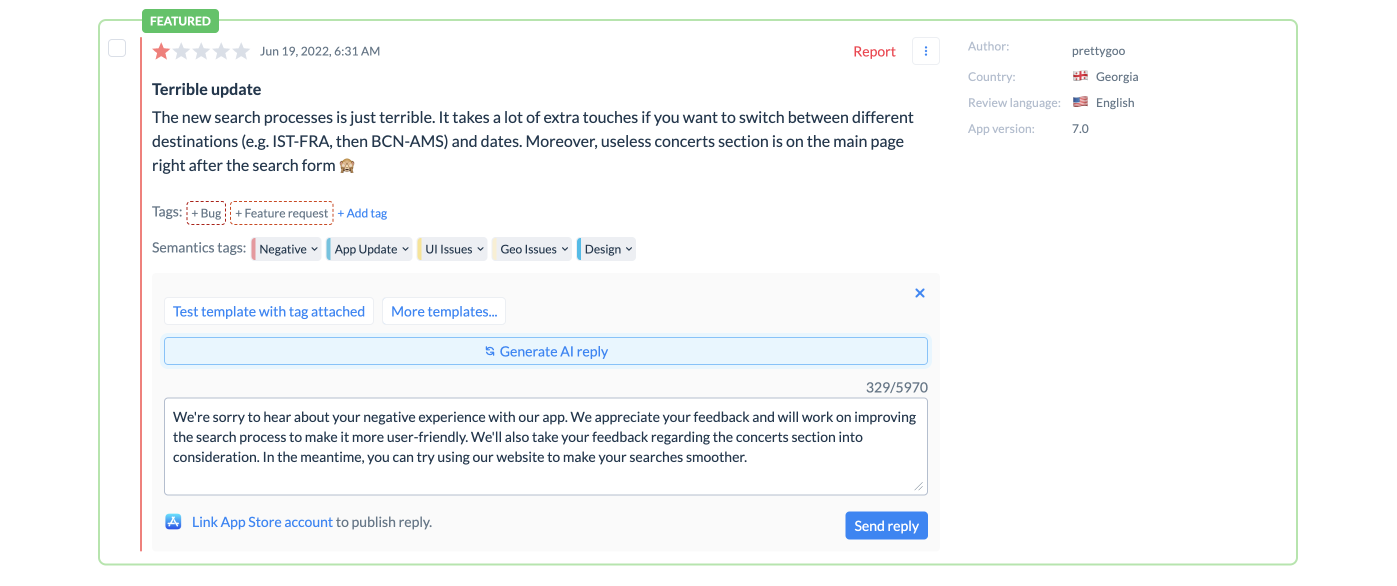Open the three-dot options menu
The image size is (1397, 586).
925,50
